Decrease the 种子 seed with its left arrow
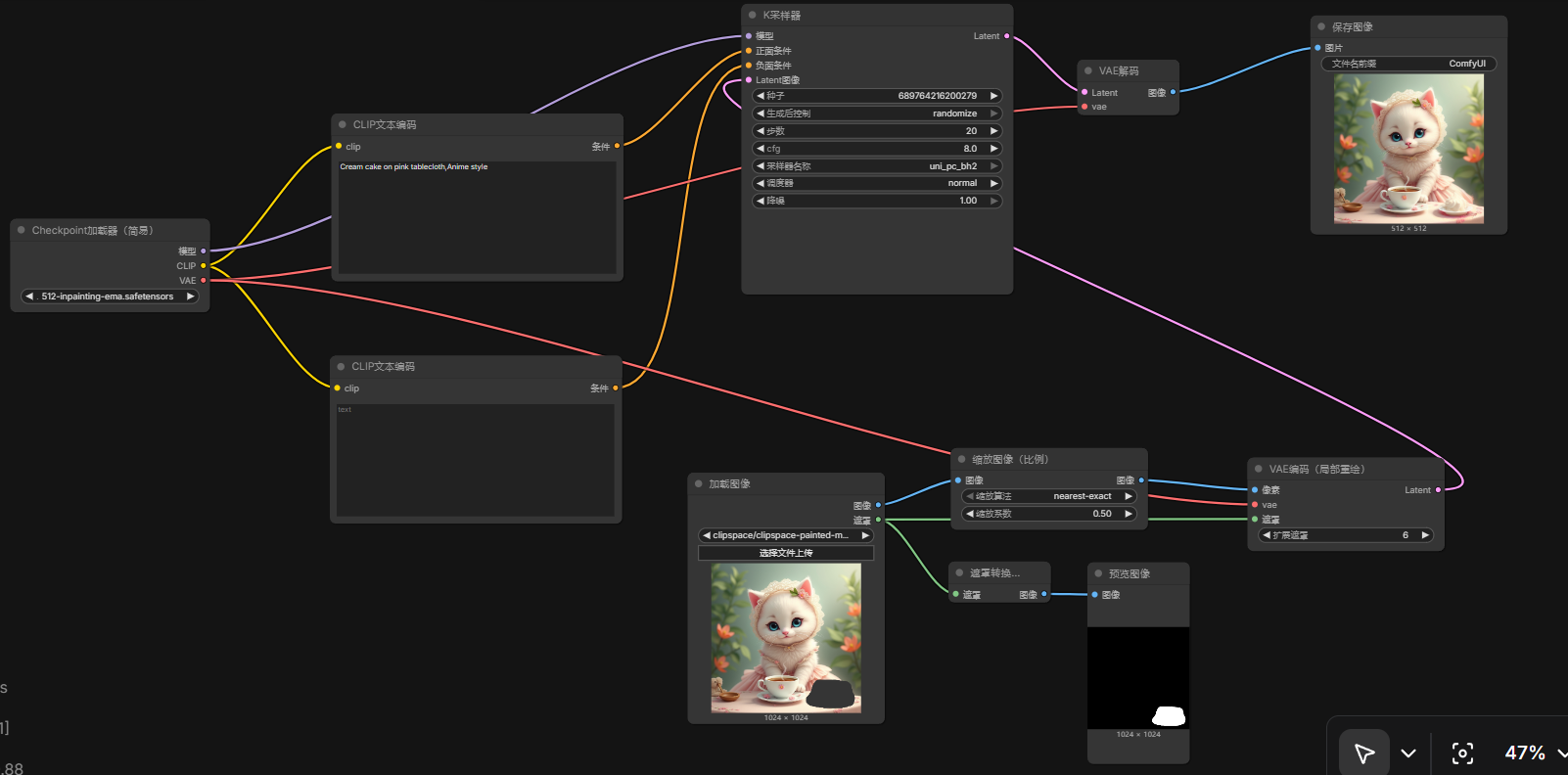Screen dimensions: 1568x775 761,96
